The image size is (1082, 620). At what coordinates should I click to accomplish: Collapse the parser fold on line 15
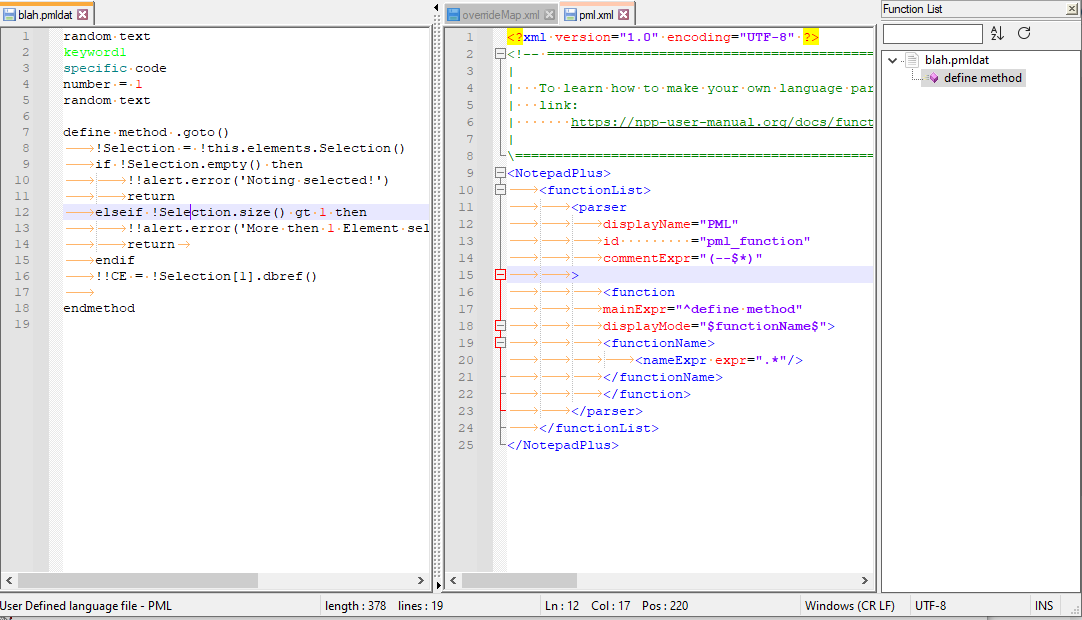(x=500, y=275)
